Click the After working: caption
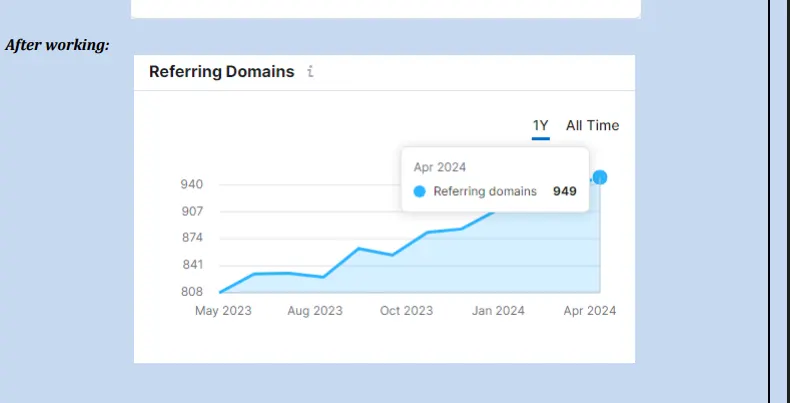The image size is (790, 403). click(x=57, y=45)
